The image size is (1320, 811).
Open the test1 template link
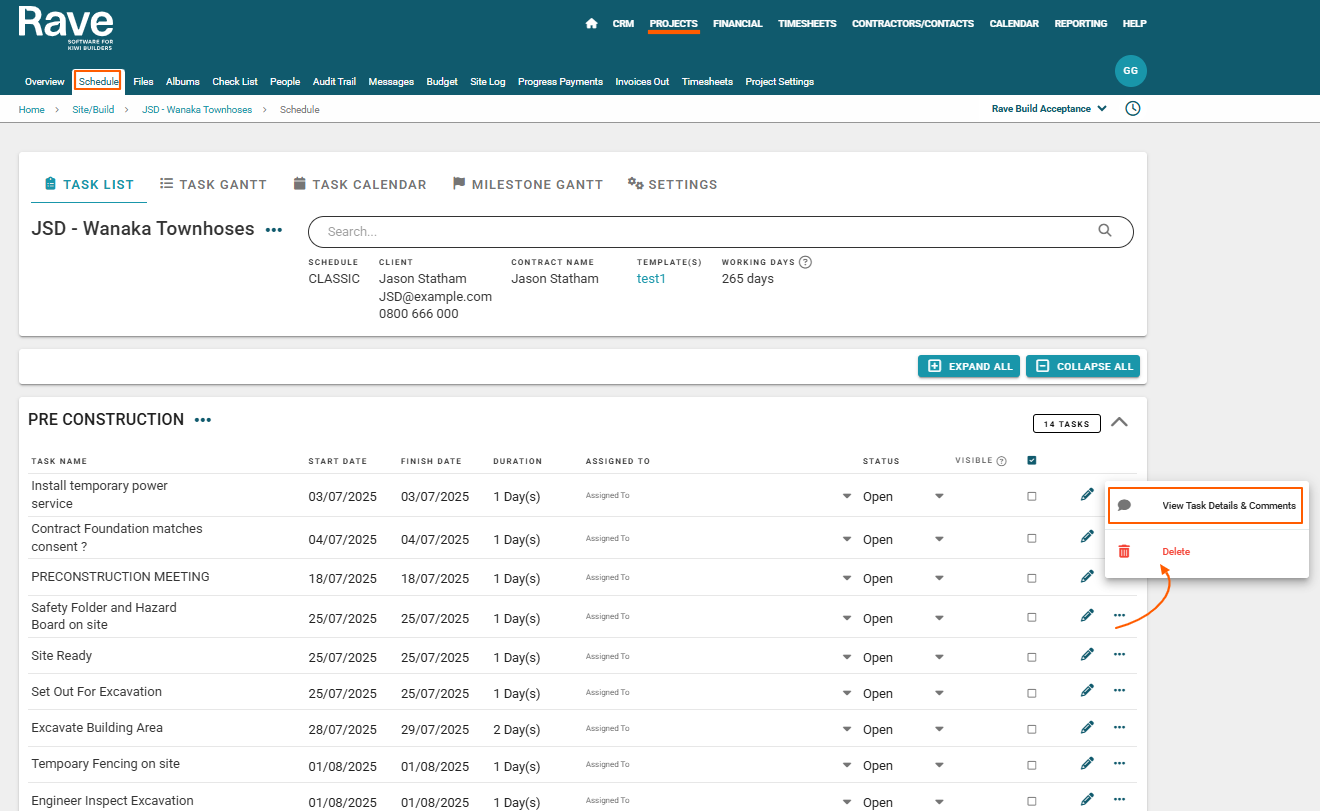point(651,279)
